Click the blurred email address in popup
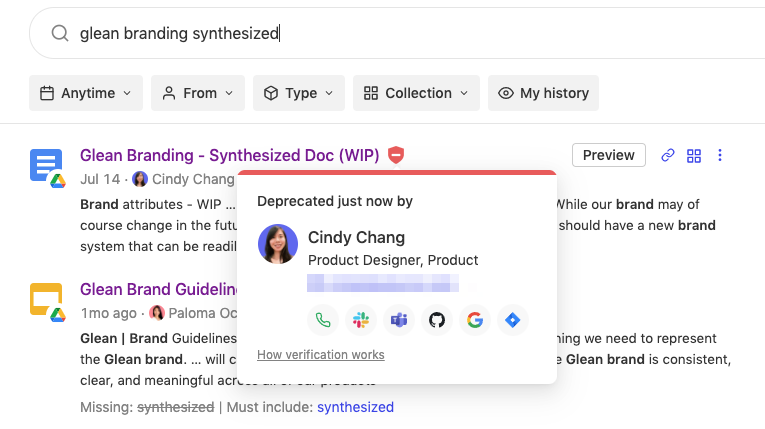Screen dimensions: 765x429 tap(383, 283)
